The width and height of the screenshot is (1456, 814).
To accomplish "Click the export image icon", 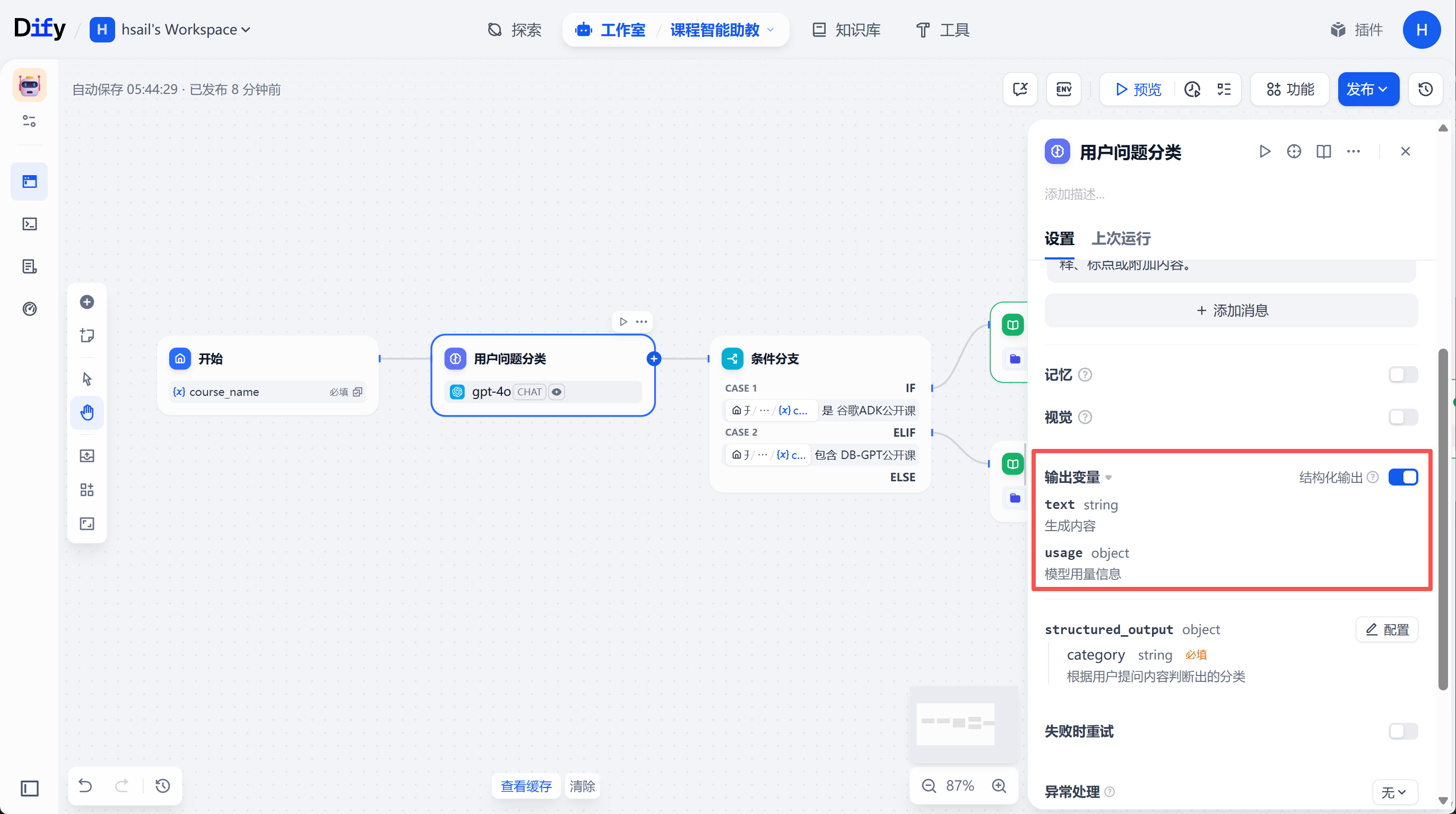I will (x=87, y=456).
